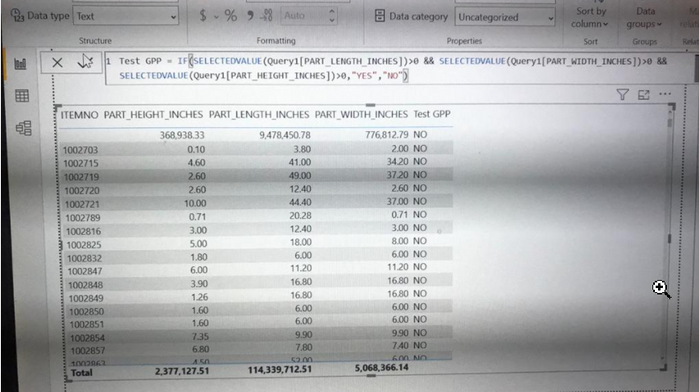Cancel the formula edit with X

tap(57, 62)
